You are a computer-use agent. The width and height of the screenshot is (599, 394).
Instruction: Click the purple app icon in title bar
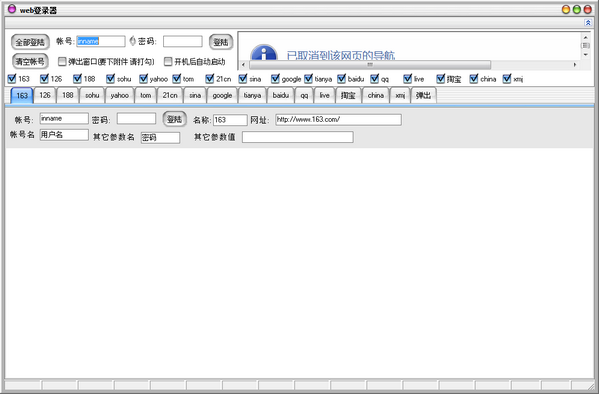[12, 9]
